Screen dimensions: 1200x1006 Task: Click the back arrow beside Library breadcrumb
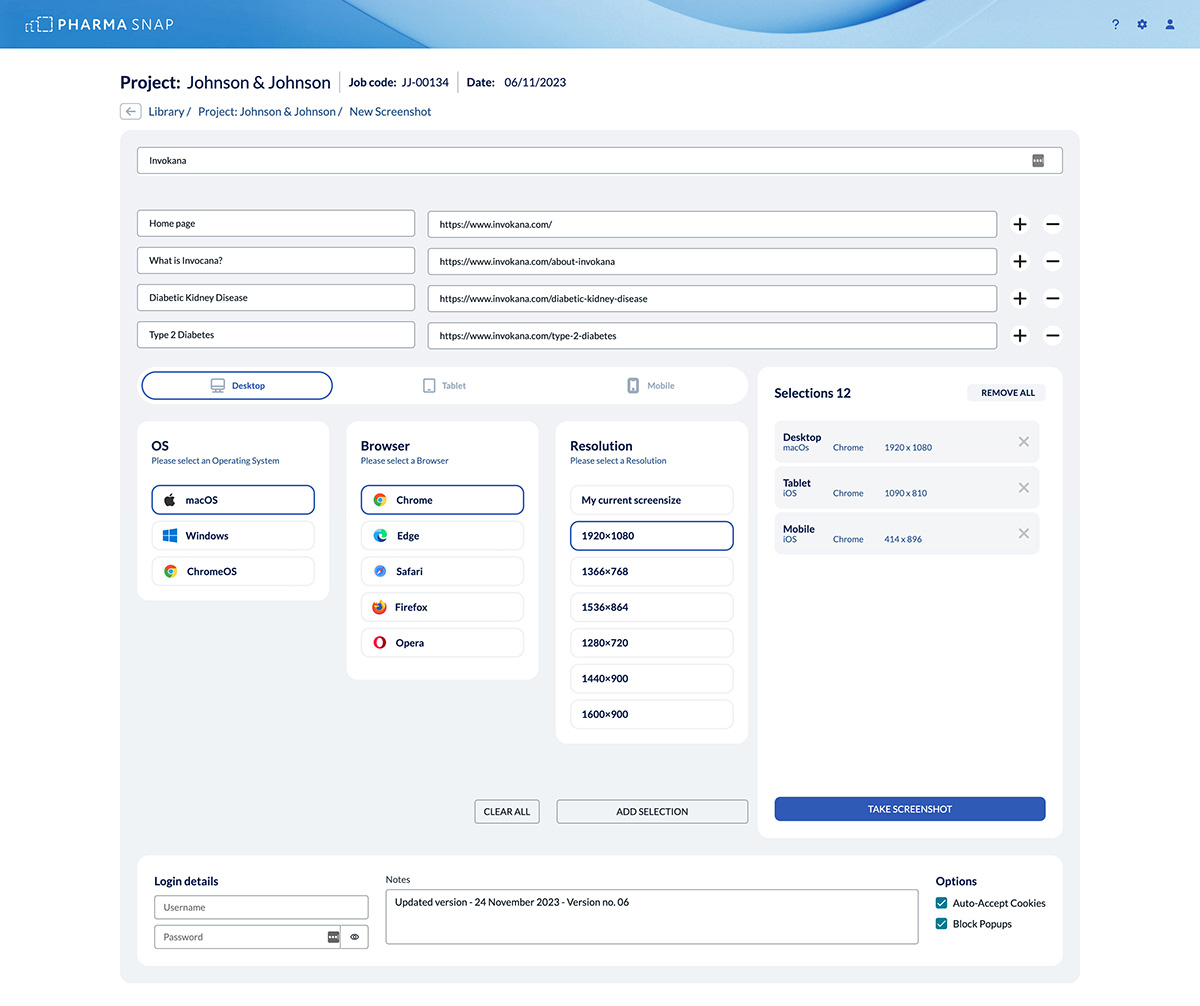click(130, 111)
